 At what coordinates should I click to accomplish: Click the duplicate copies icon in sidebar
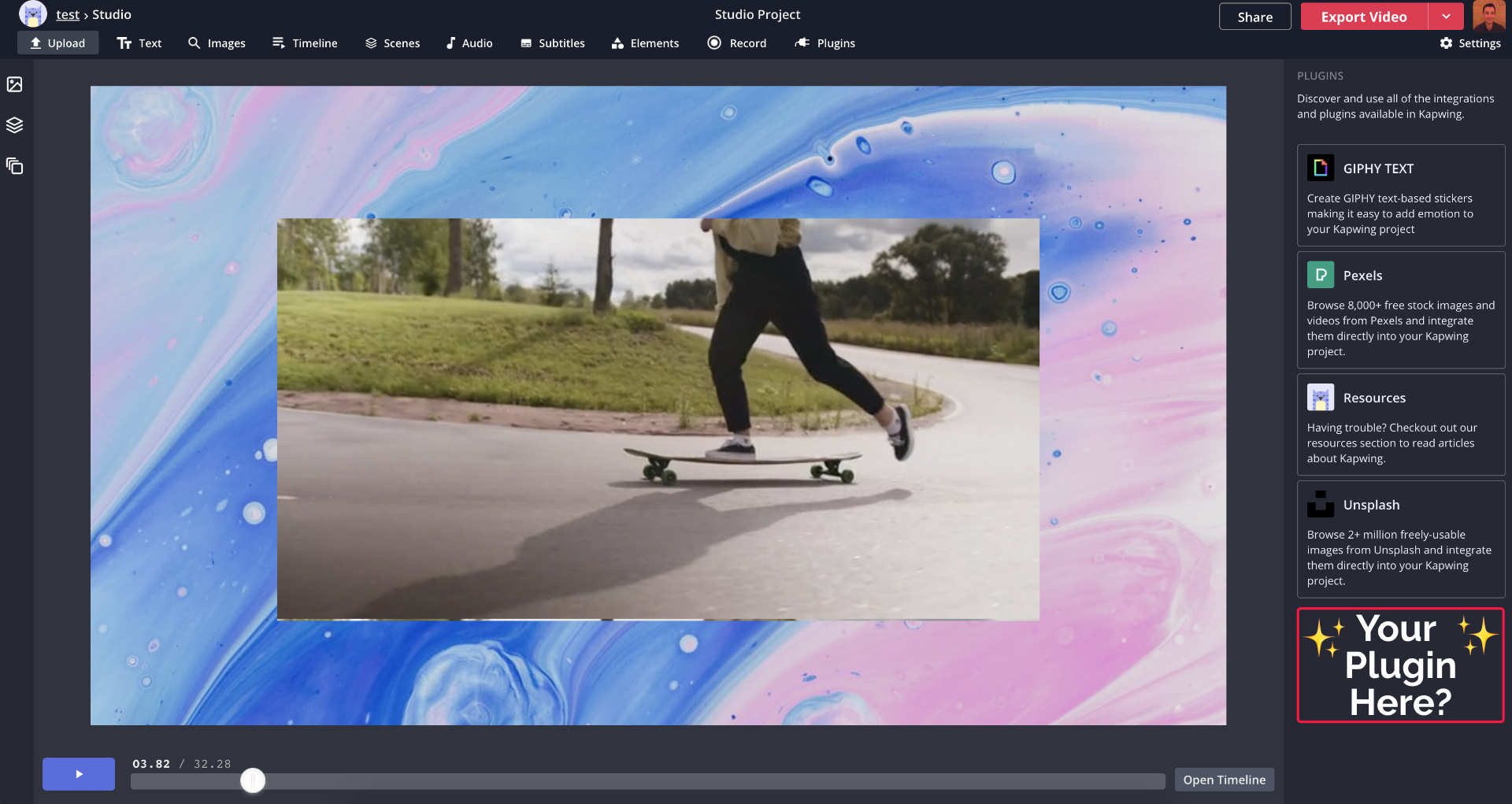click(x=15, y=166)
